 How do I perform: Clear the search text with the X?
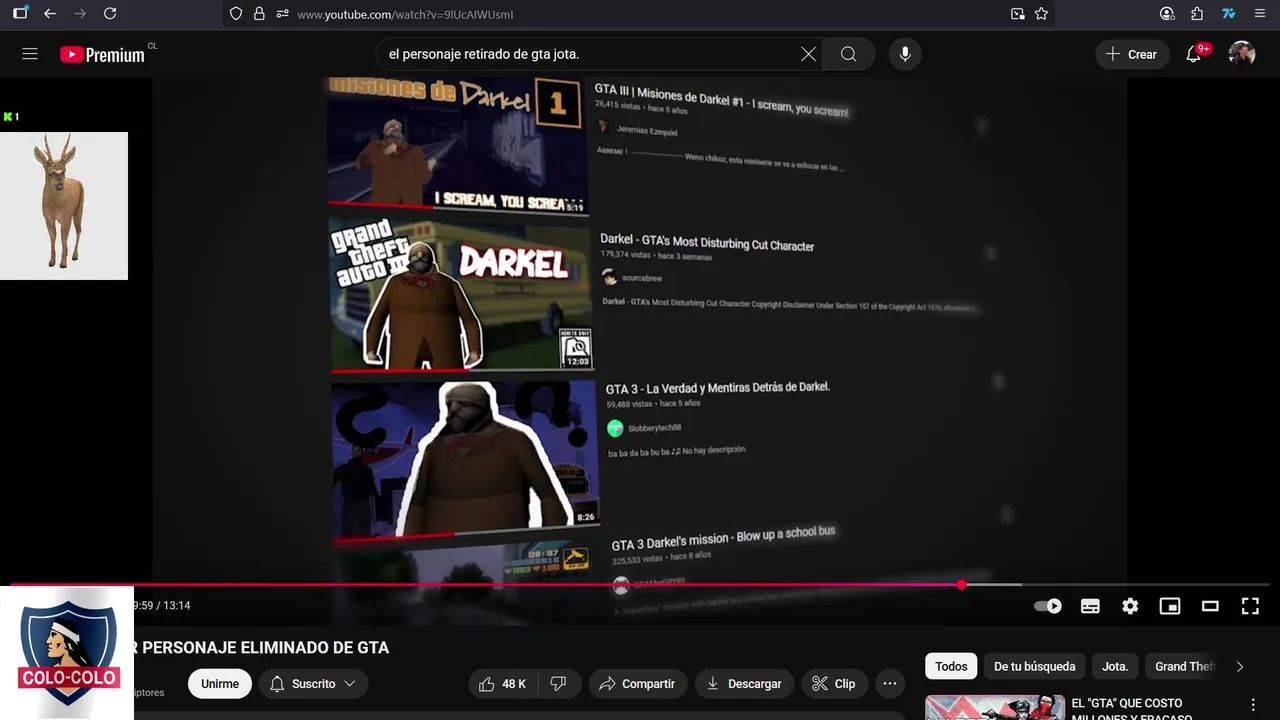click(808, 54)
